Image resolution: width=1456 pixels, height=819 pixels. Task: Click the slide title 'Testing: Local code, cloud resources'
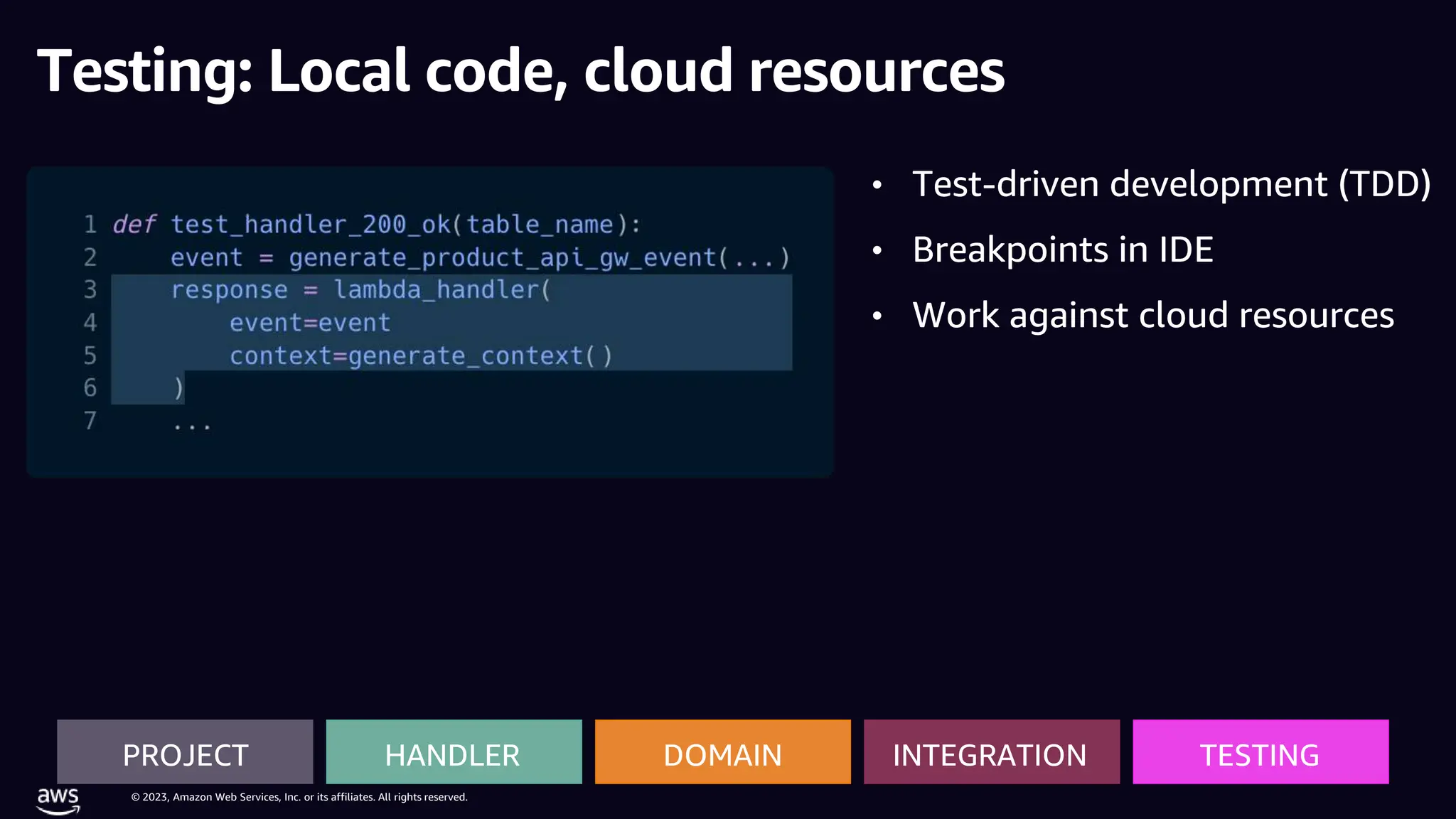[x=520, y=71]
